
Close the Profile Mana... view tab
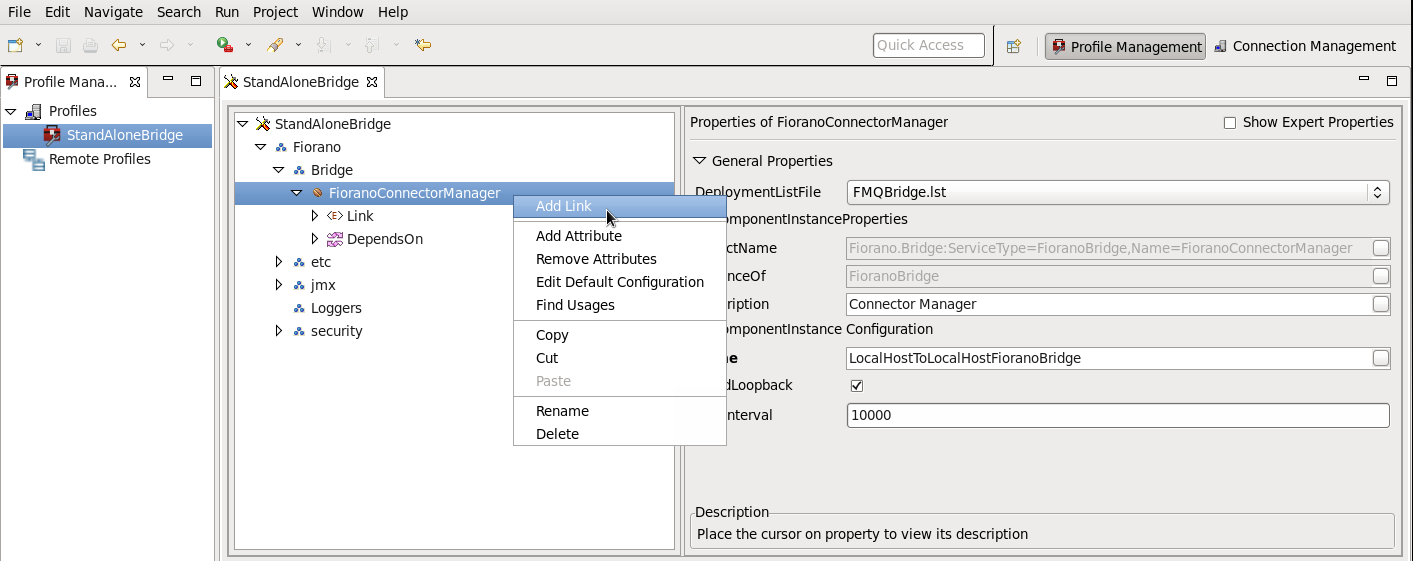coord(135,82)
